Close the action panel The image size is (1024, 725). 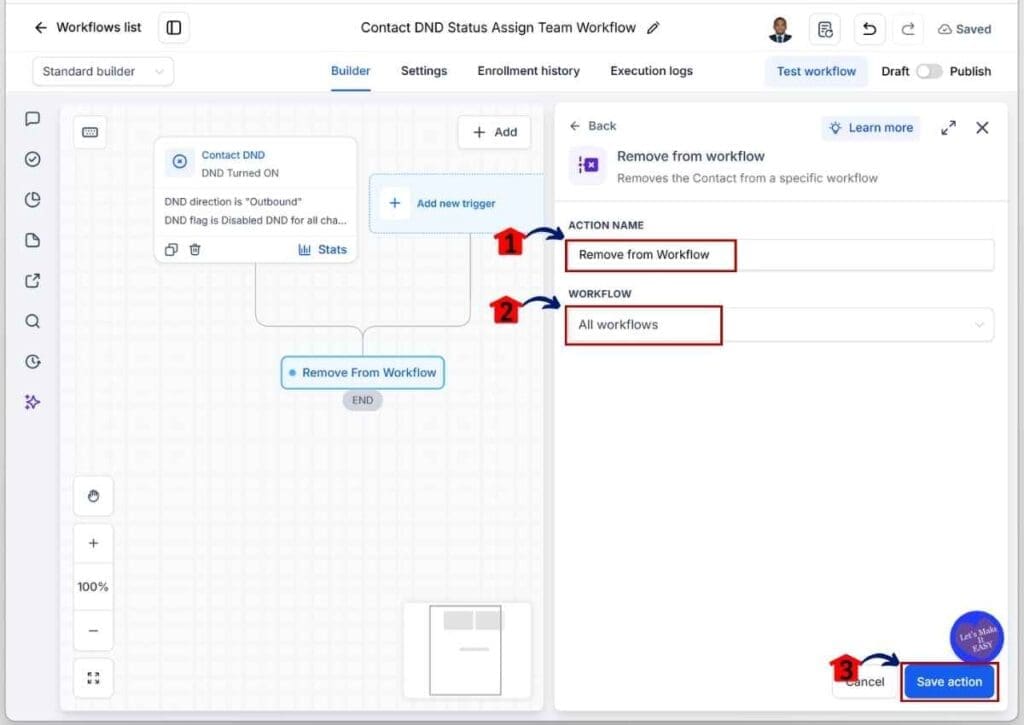click(x=982, y=128)
